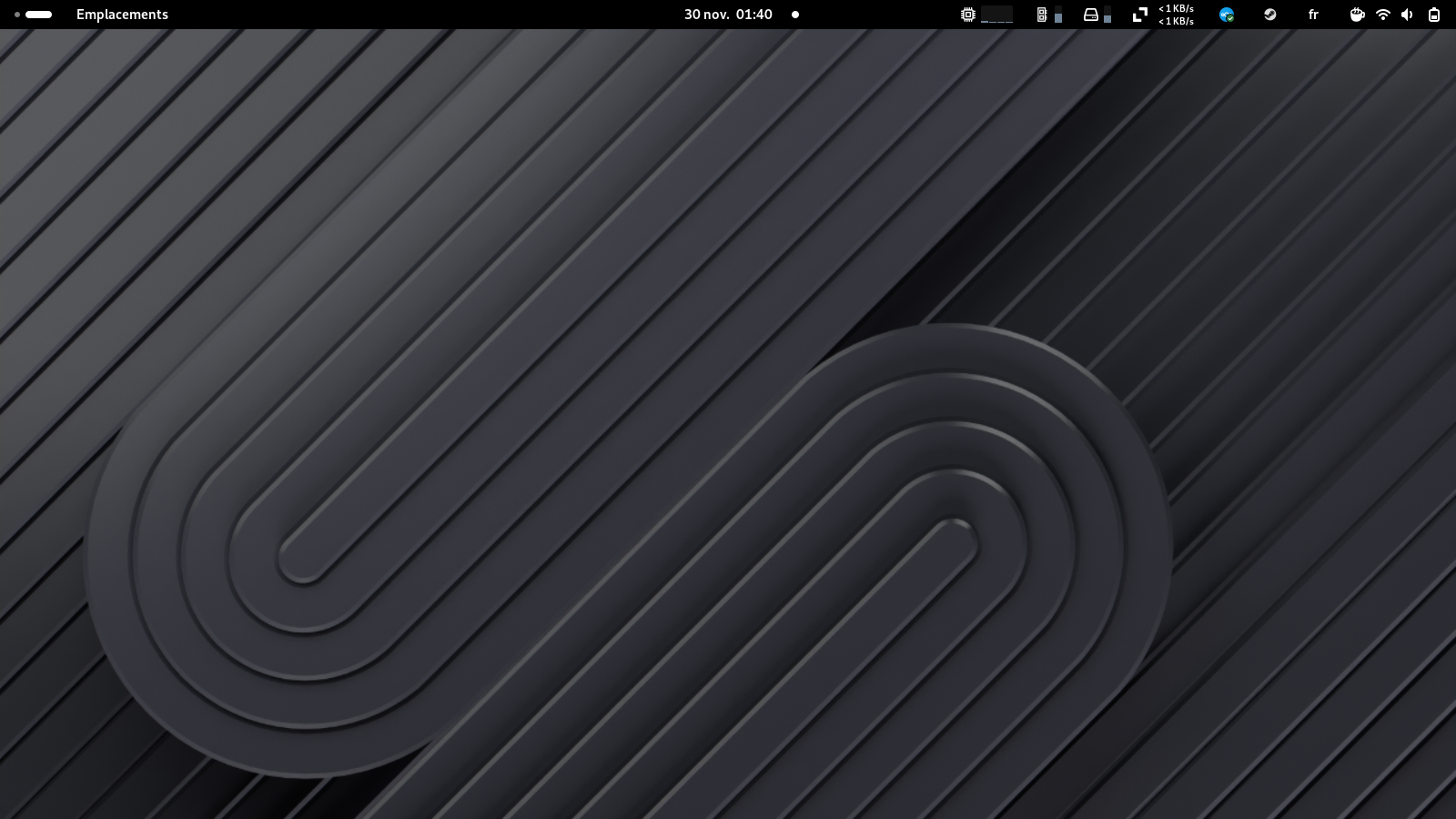The width and height of the screenshot is (1456, 819).
Task: Open the date and time calendar
Action: (x=728, y=15)
